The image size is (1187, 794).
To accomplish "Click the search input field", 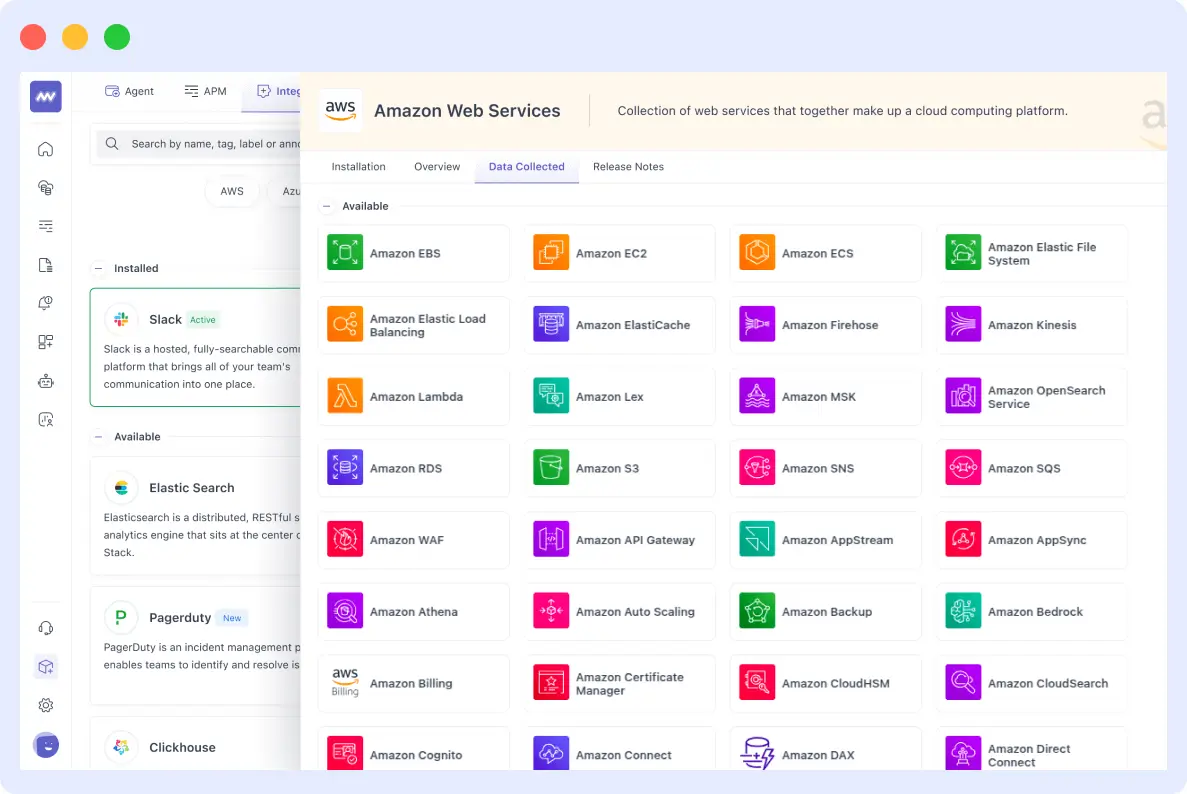I will (x=200, y=144).
